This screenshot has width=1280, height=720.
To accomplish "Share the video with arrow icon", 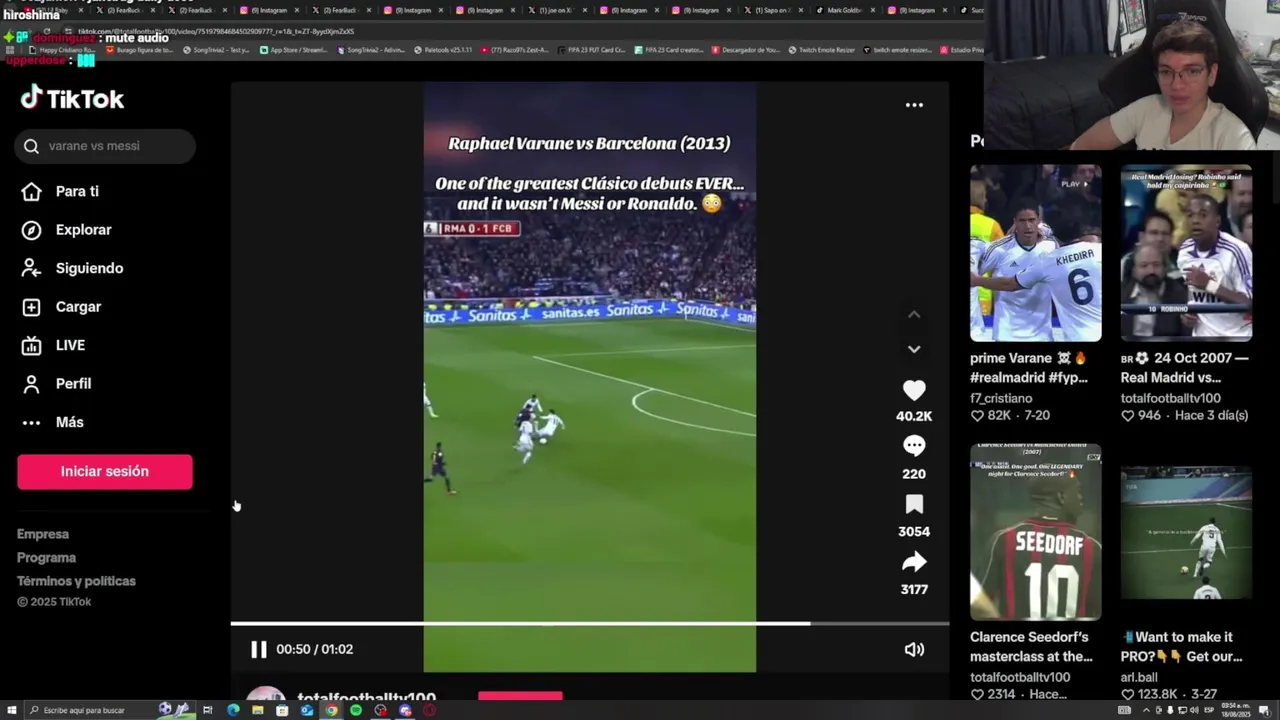I will point(914,562).
